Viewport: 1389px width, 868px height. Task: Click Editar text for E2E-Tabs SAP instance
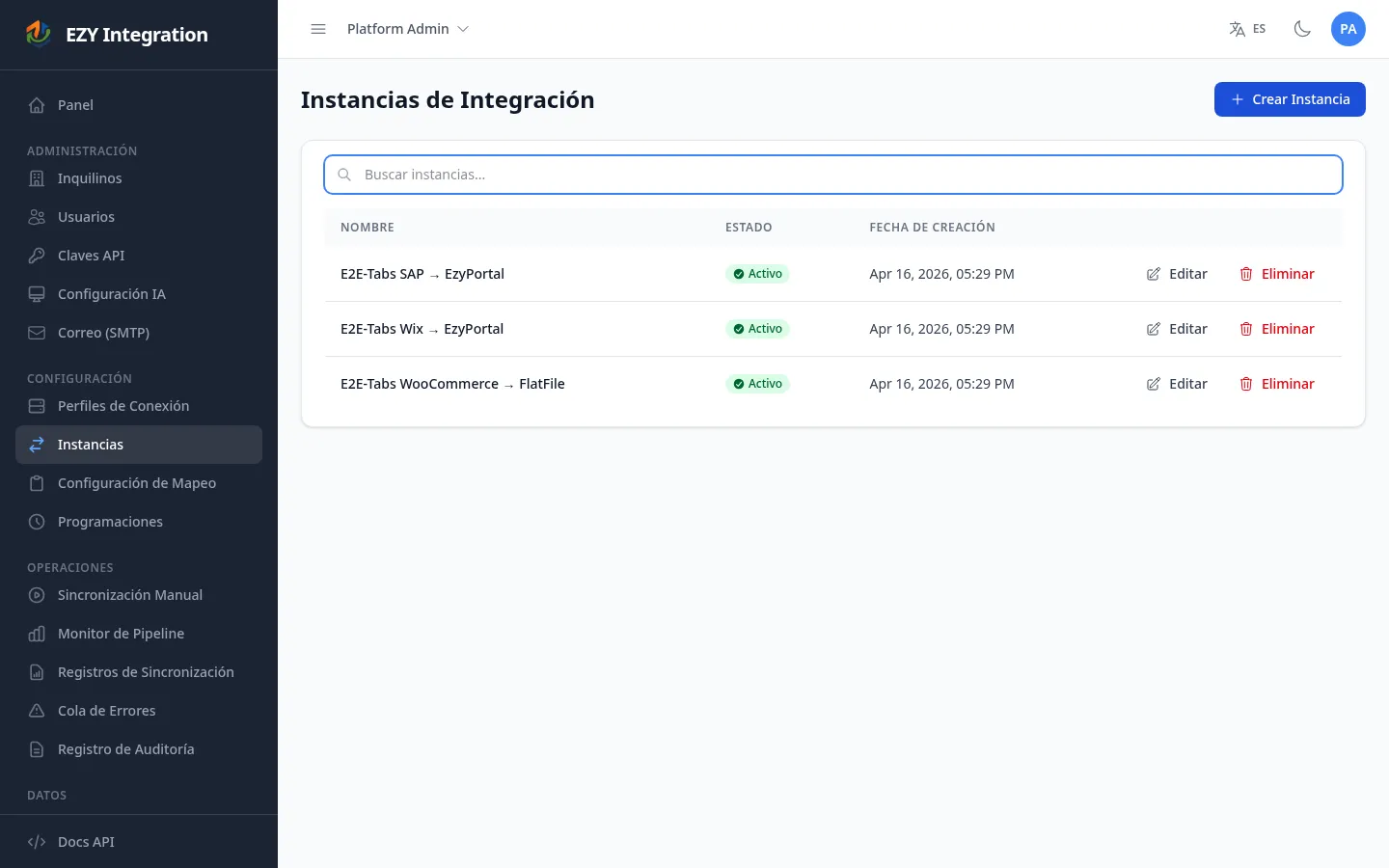coord(1188,274)
